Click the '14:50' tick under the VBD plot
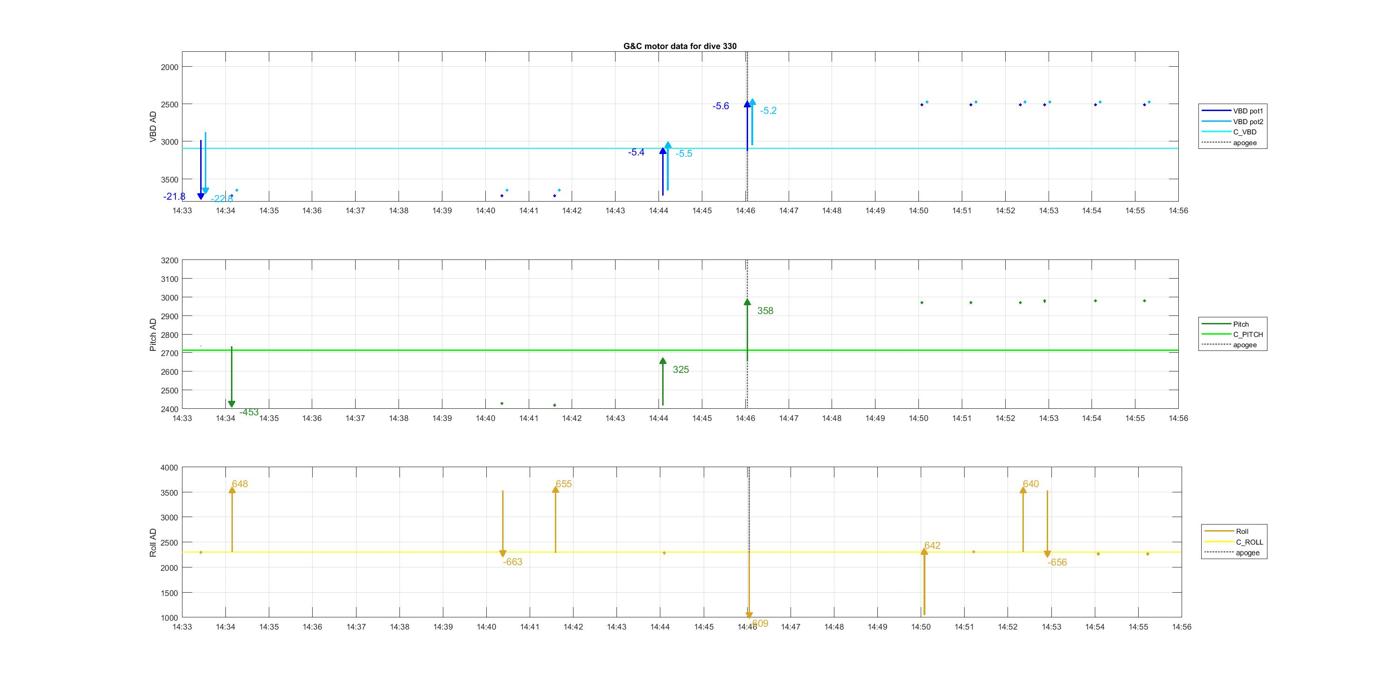 [918, 211]
